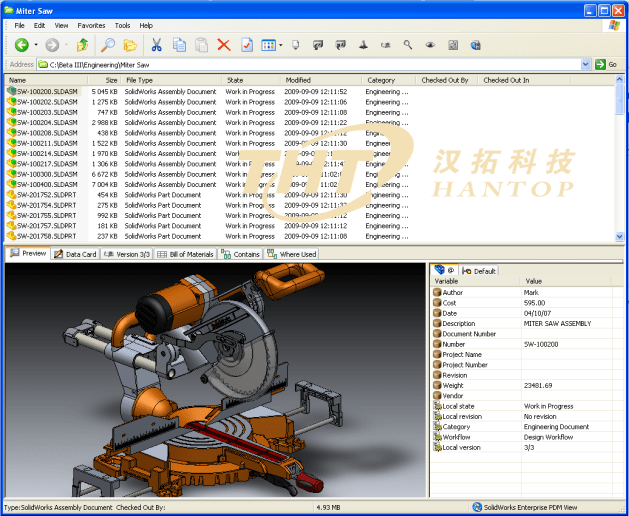Screen dimensions: 629x516
Task: Click the green Back arrow button
Action: point(22,45)
